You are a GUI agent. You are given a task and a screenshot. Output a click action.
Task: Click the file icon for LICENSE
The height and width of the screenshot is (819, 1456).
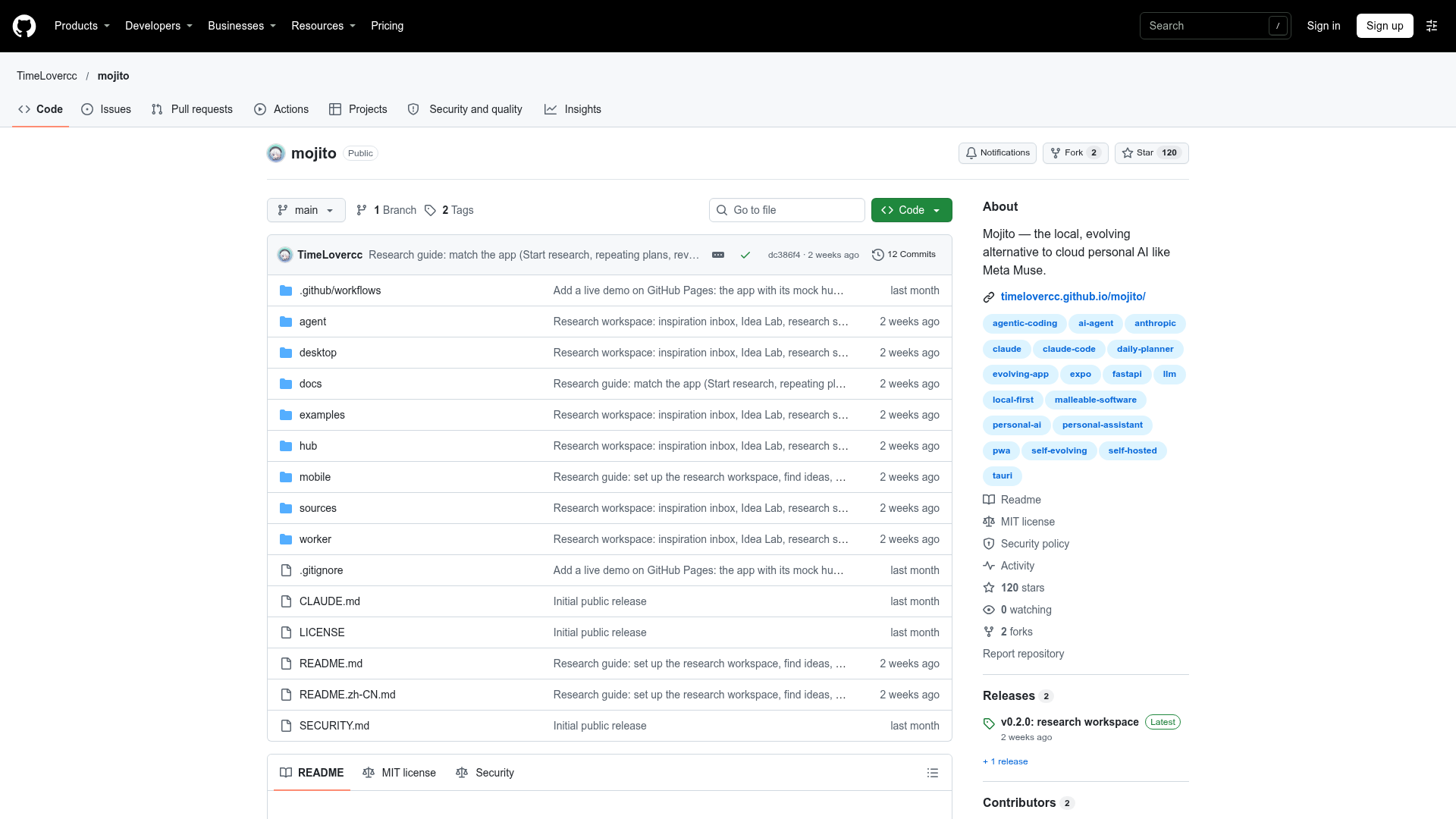(x=286, y=632)
